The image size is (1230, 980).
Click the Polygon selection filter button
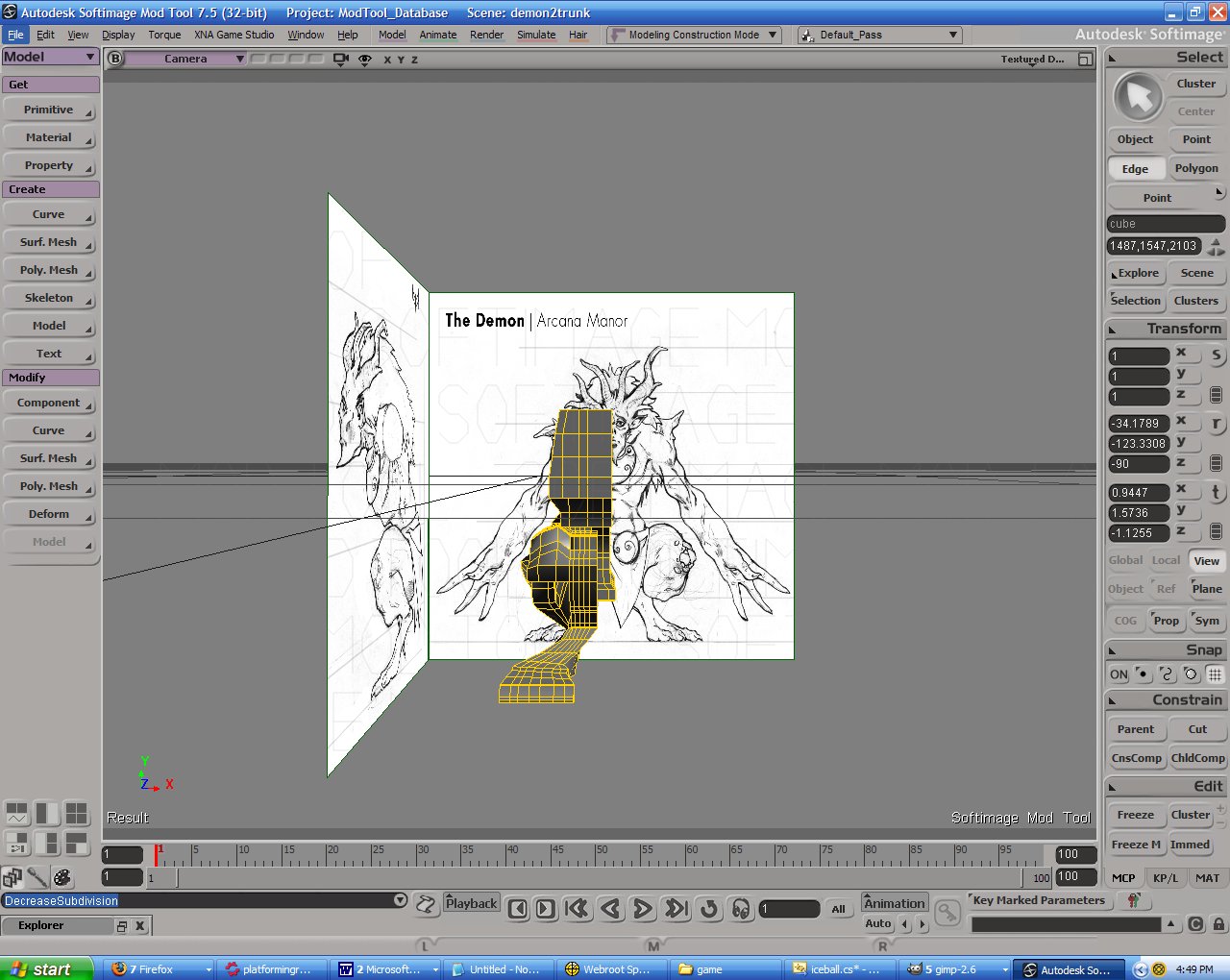tap(1196, 168)
